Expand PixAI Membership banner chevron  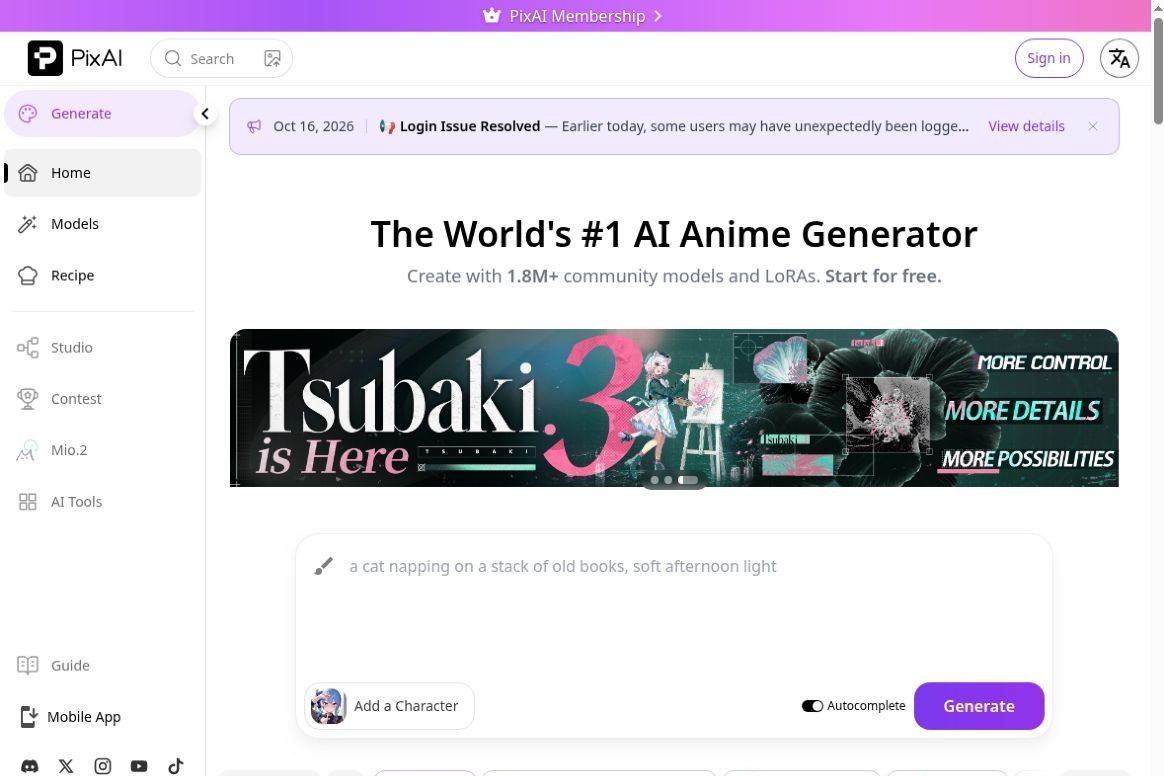658,16
